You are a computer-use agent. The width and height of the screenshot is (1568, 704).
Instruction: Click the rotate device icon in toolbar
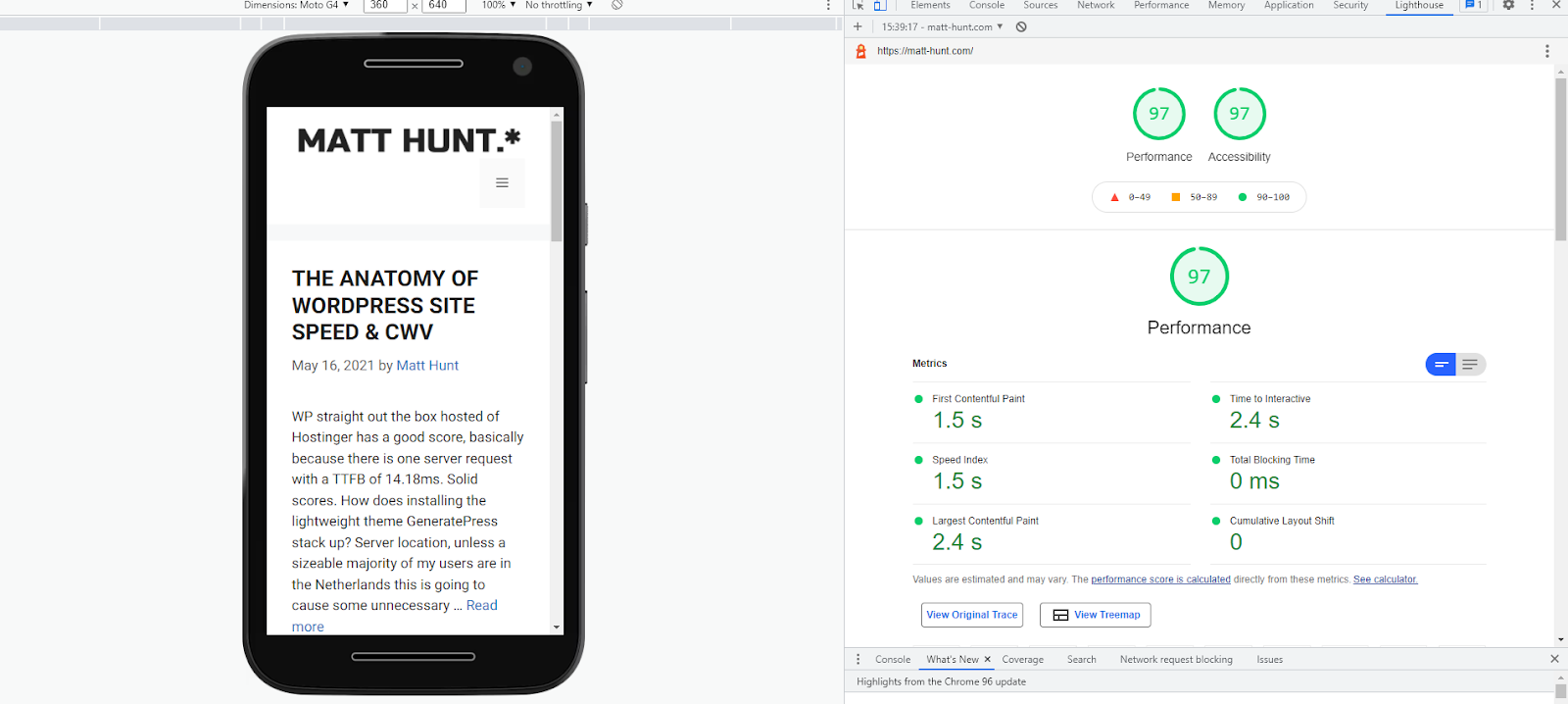click(x=617, y=5)
